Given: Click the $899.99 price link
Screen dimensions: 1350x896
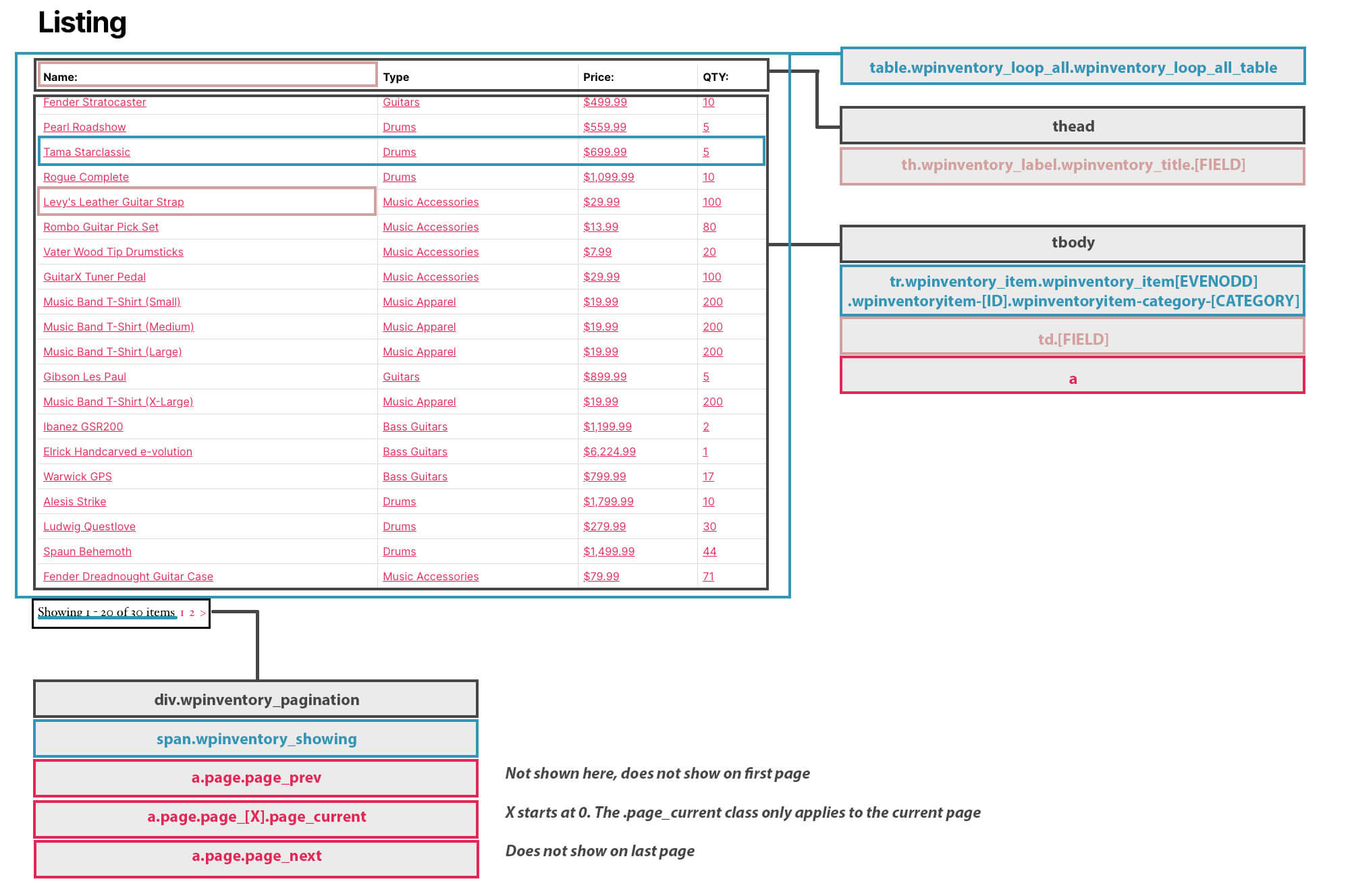Looking at the screenshot, I should coord(605,376).
